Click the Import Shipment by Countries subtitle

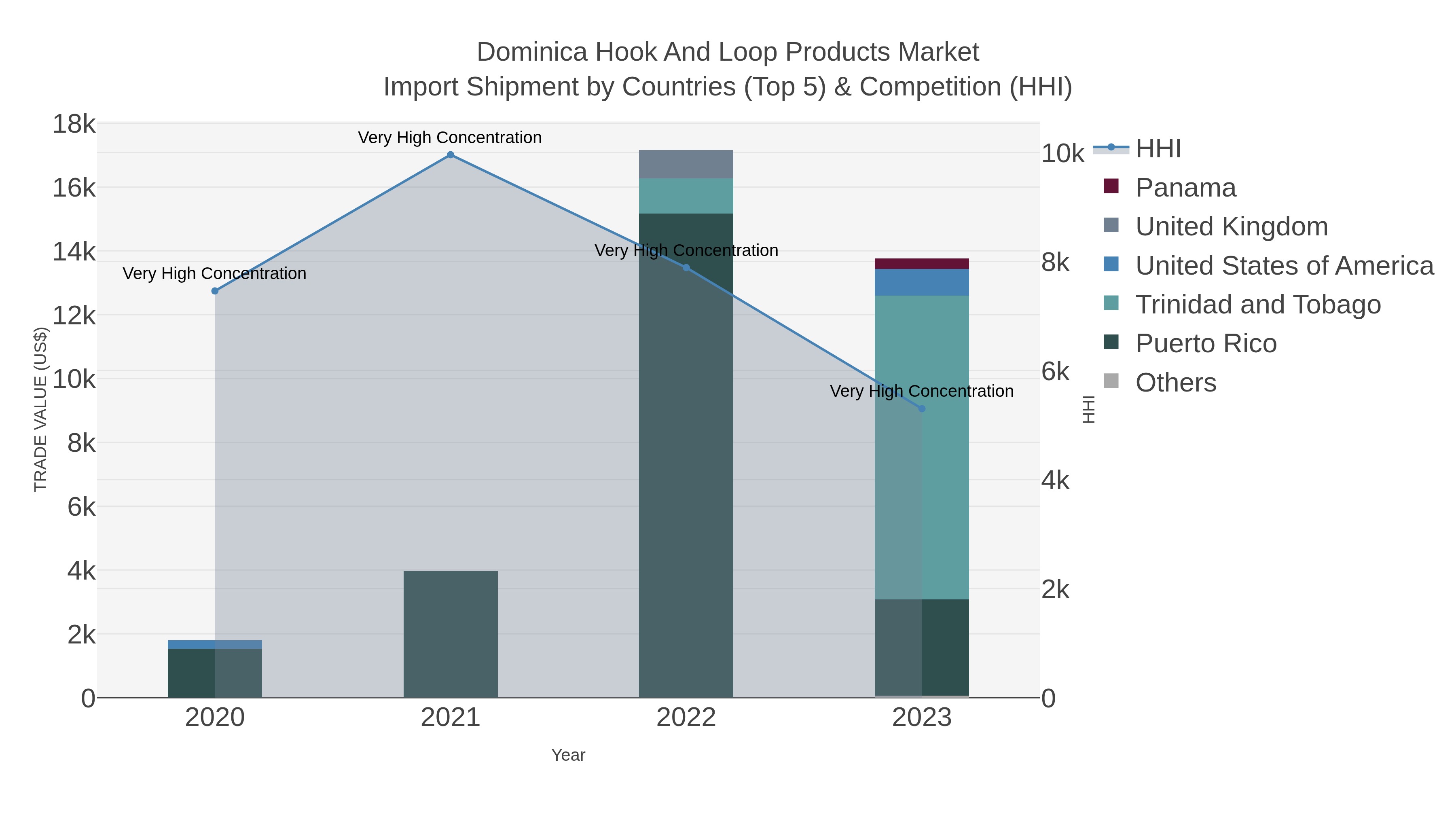[728, 87]
